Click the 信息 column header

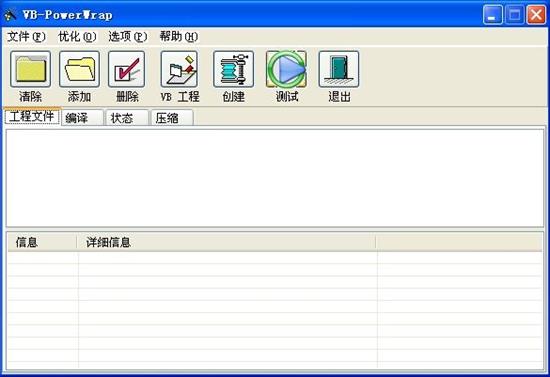click(42, 242)
